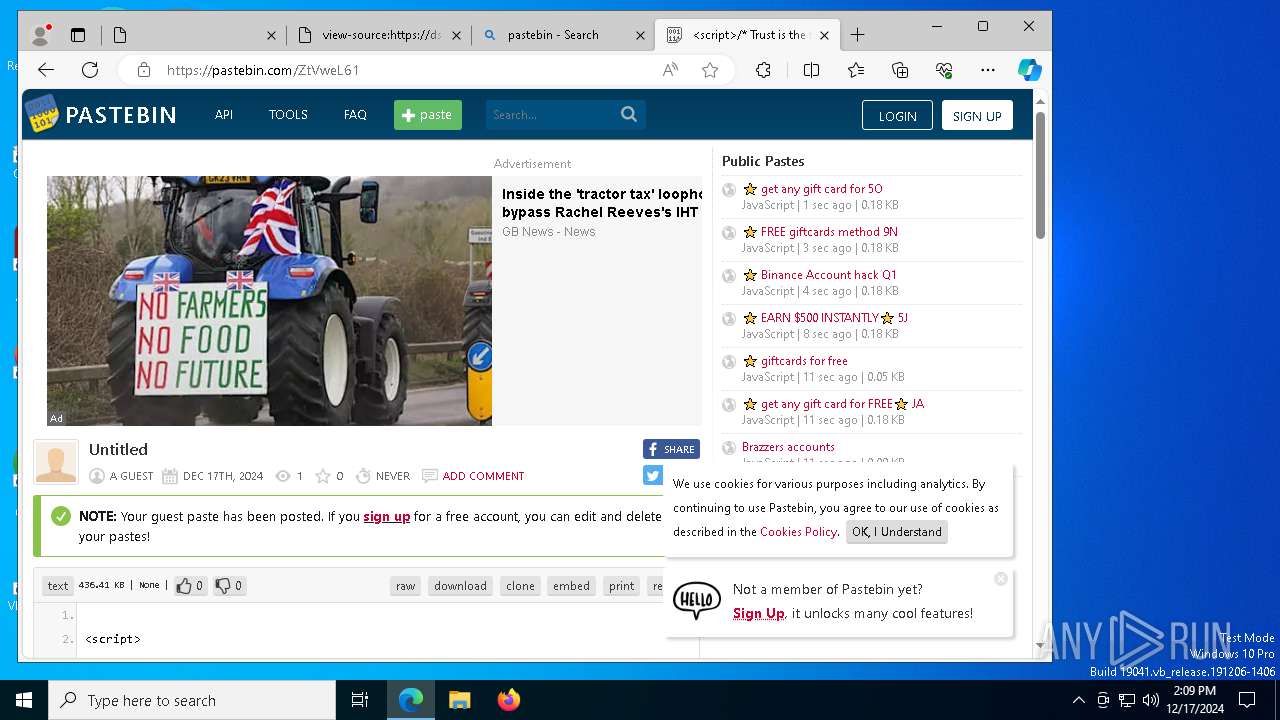Viewport: 1280px width, 720px height.
Task: Open the tractor tax ad headline
Action: [602, 203]
